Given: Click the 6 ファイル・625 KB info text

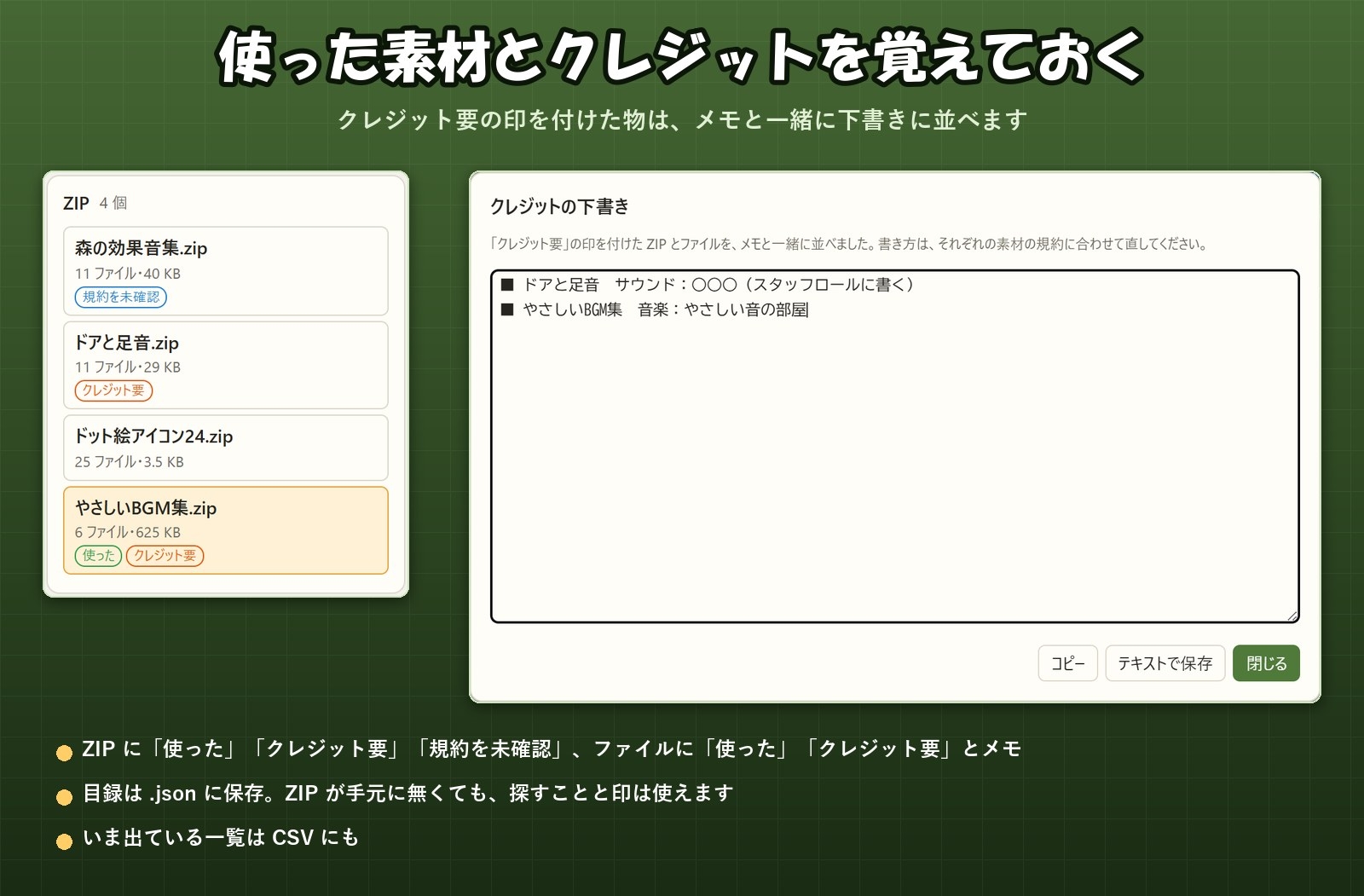Looking at the screenshot, I should point(127,532).
